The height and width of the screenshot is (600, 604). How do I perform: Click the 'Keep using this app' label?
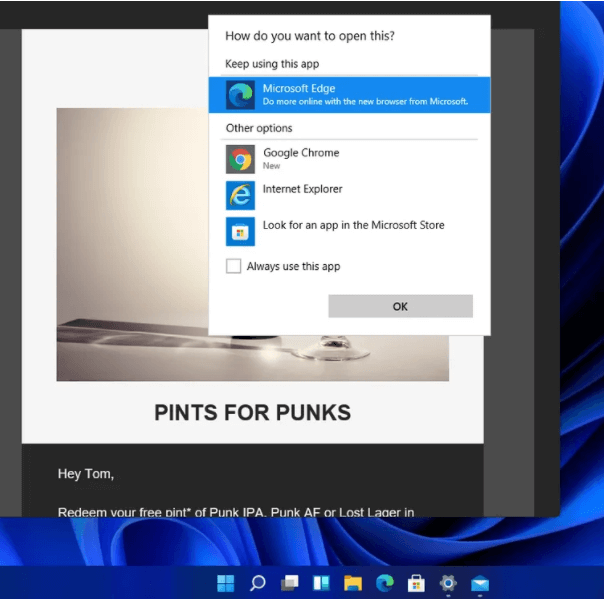click(x=272, y=64)
